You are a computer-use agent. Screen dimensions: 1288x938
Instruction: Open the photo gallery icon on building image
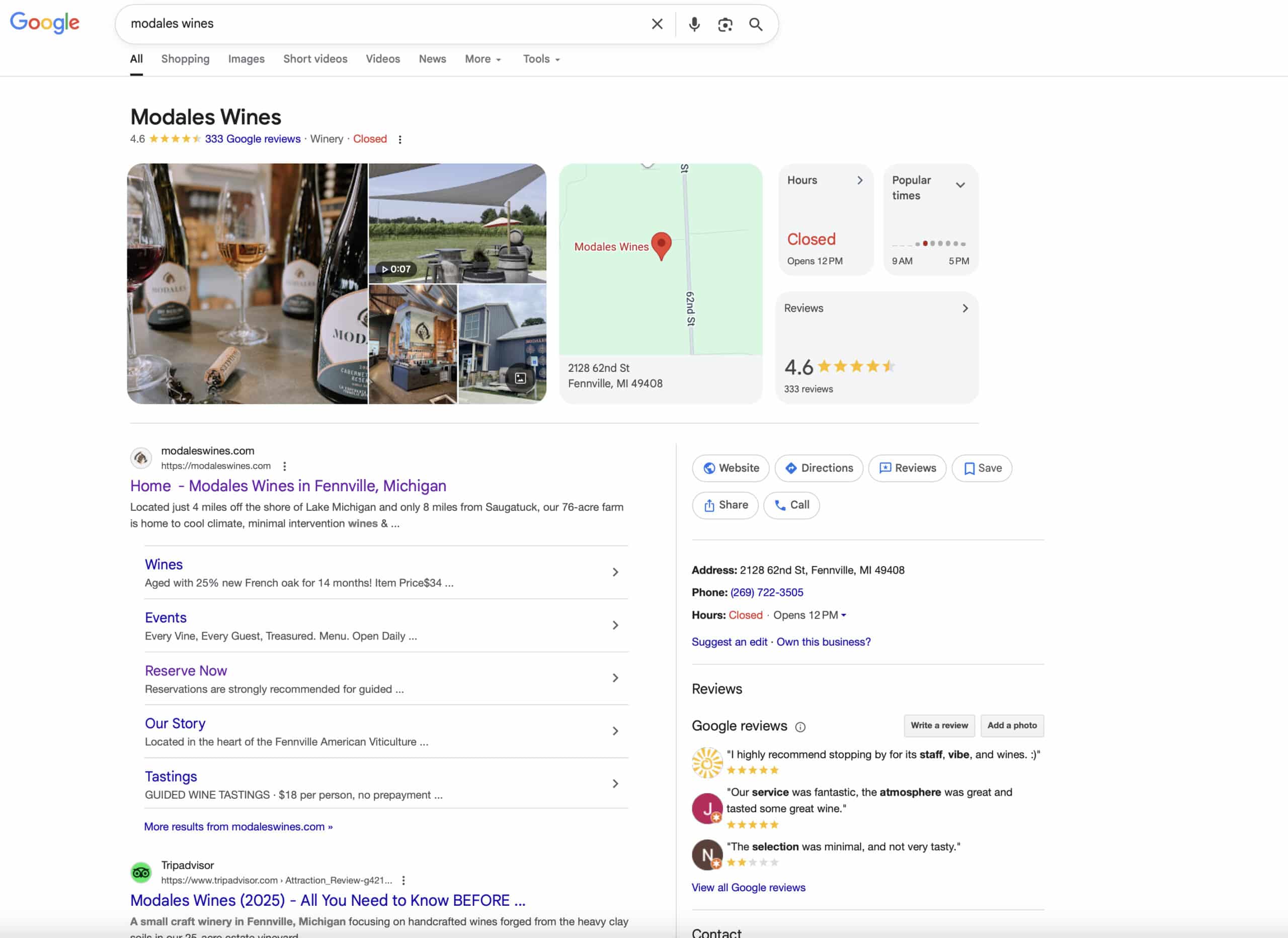point(520,378)
